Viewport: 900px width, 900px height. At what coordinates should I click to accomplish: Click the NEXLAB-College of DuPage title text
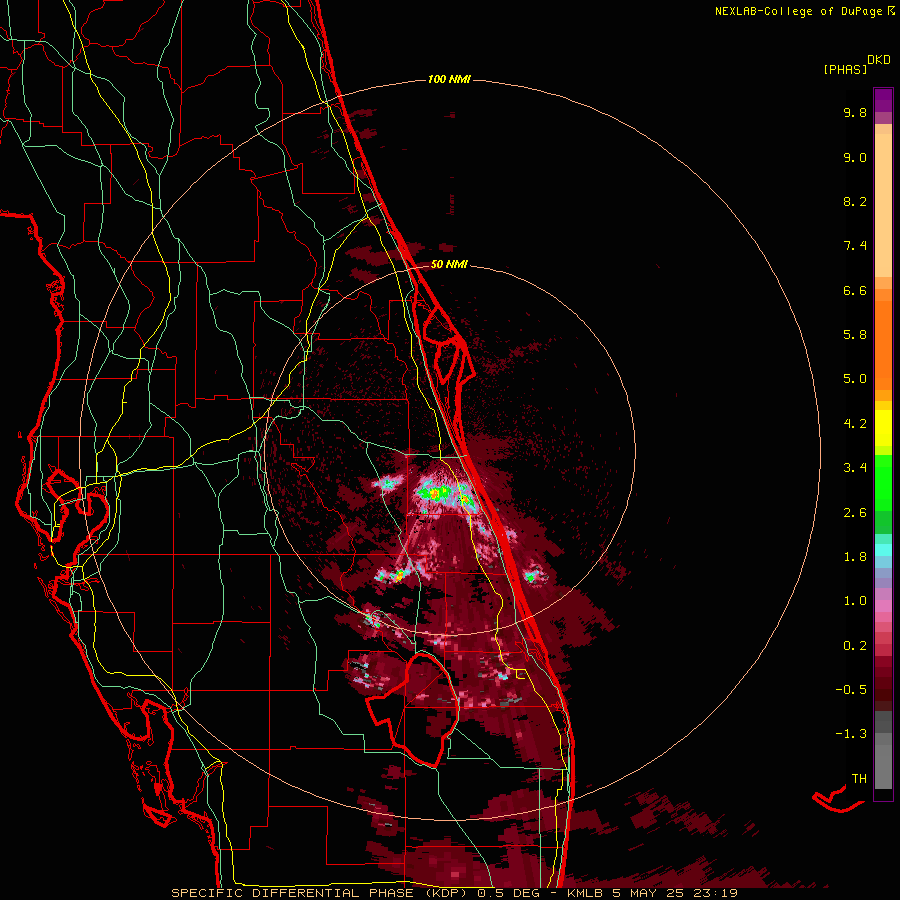pyautogui.click(x=798, y=11)
